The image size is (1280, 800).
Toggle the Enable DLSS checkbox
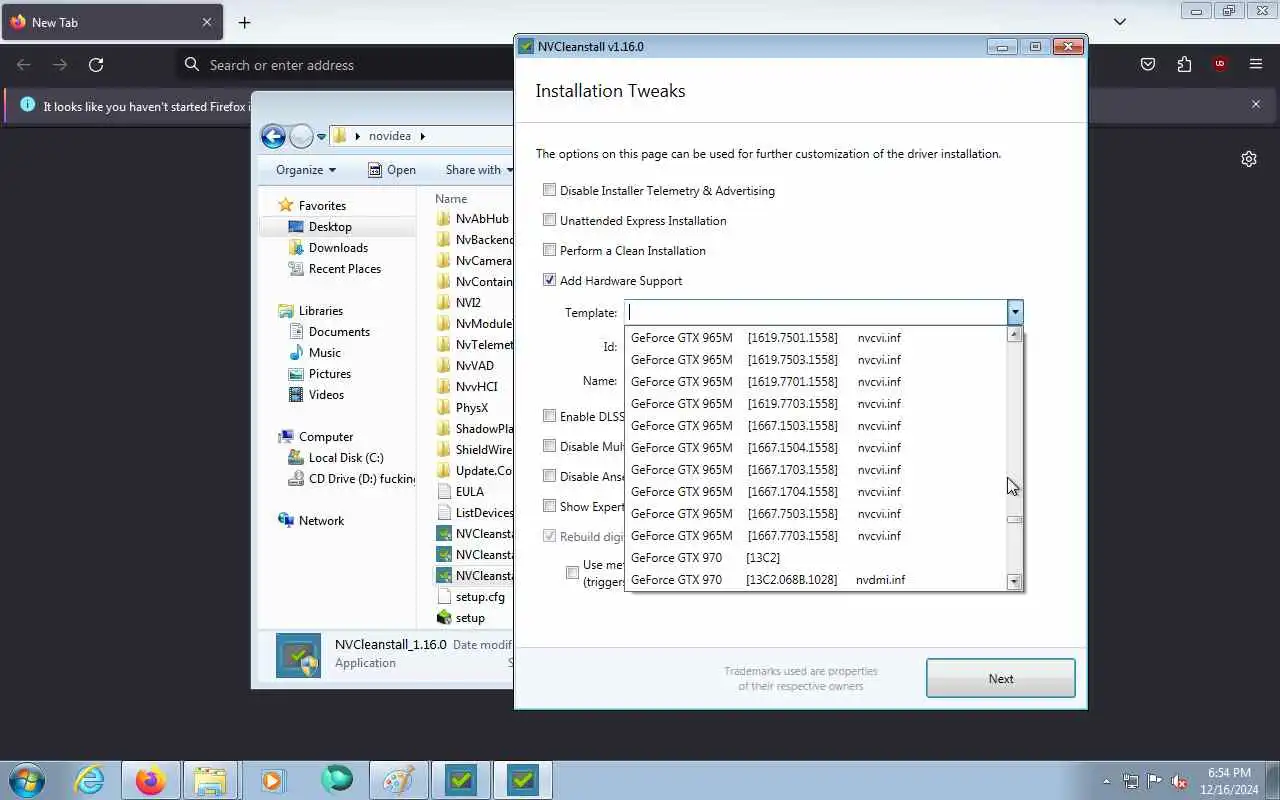coord(549,416)
